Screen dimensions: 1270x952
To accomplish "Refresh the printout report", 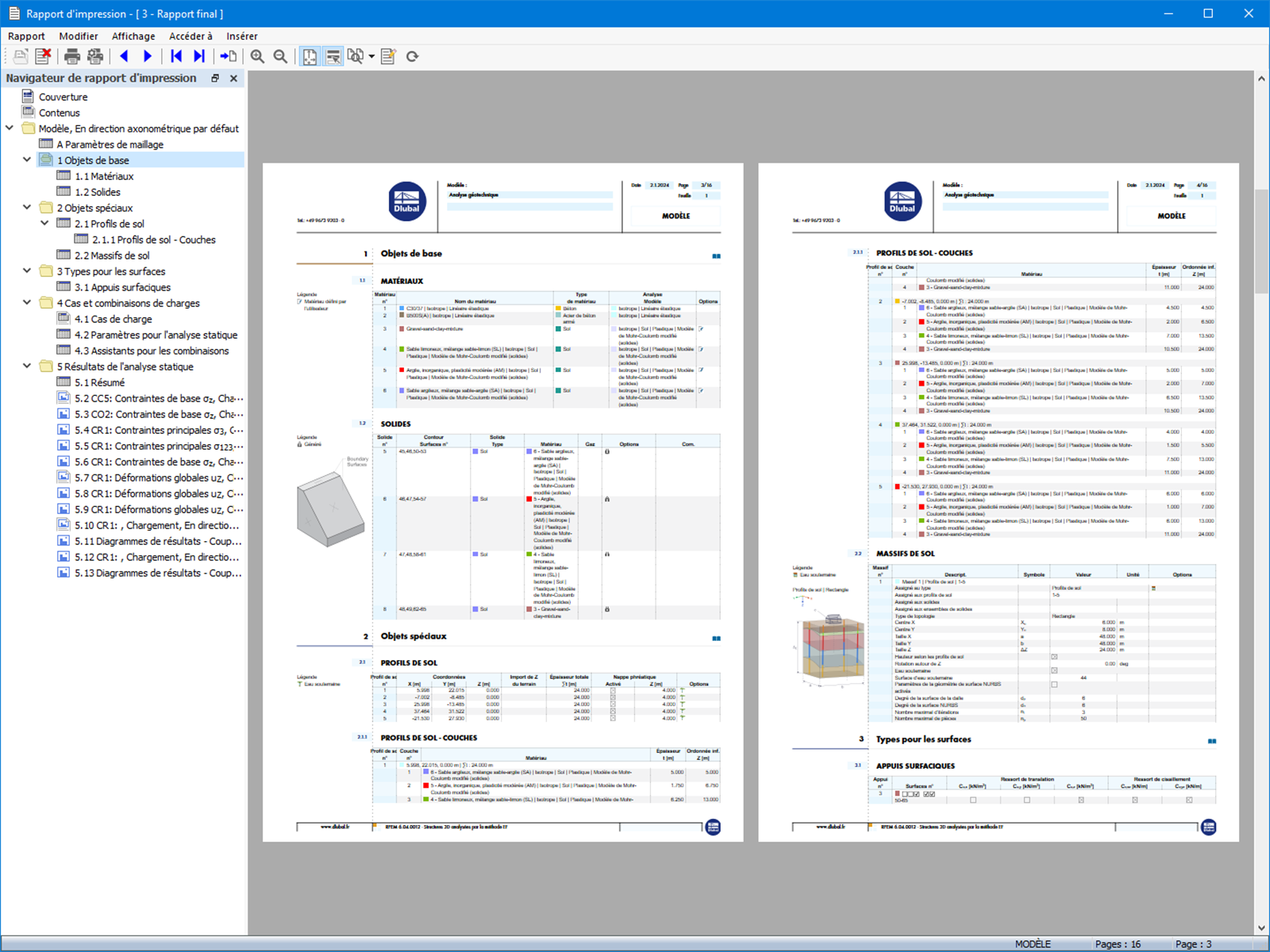I will [412, 56].
